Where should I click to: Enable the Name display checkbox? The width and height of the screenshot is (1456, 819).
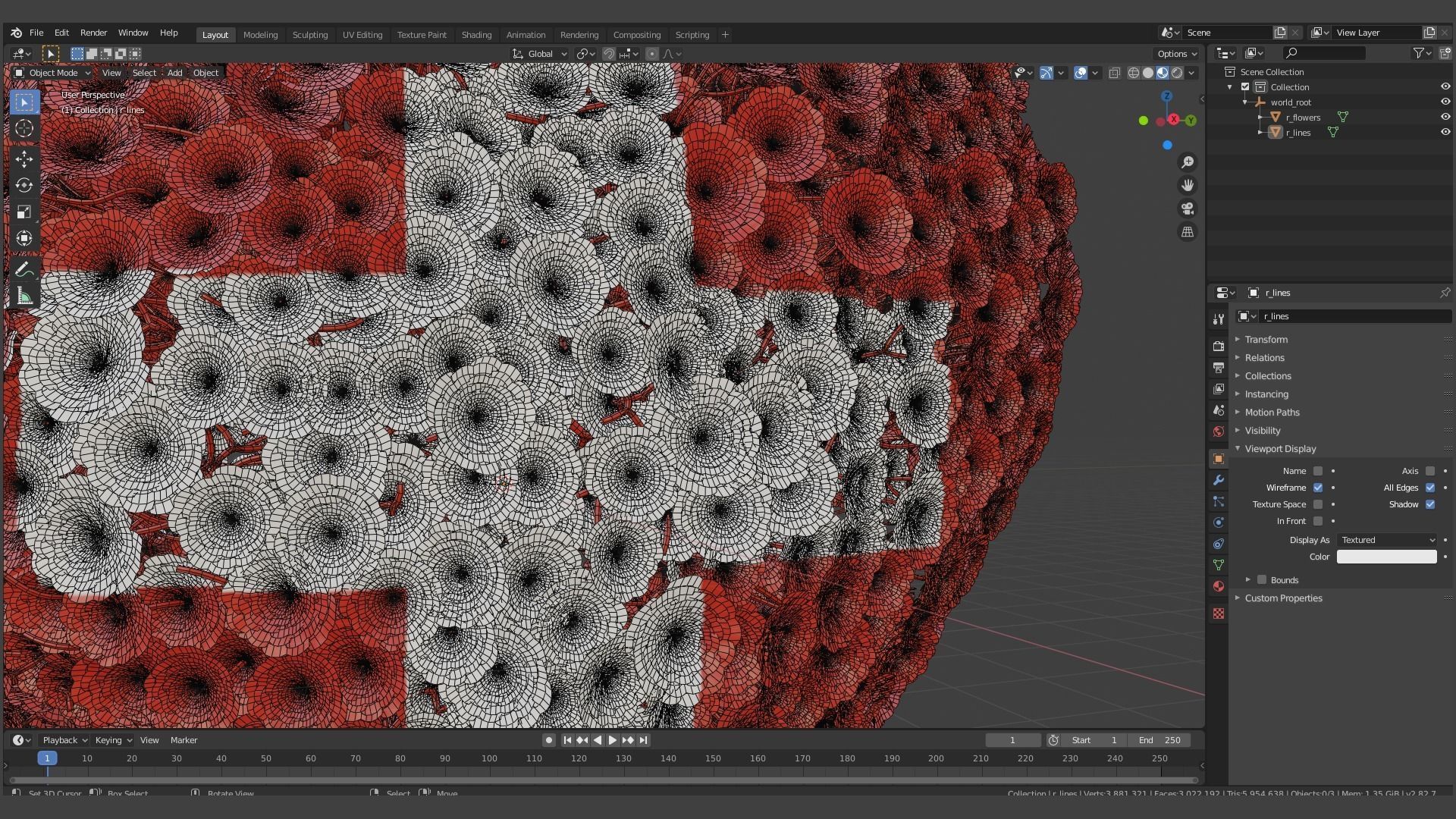1318,471
